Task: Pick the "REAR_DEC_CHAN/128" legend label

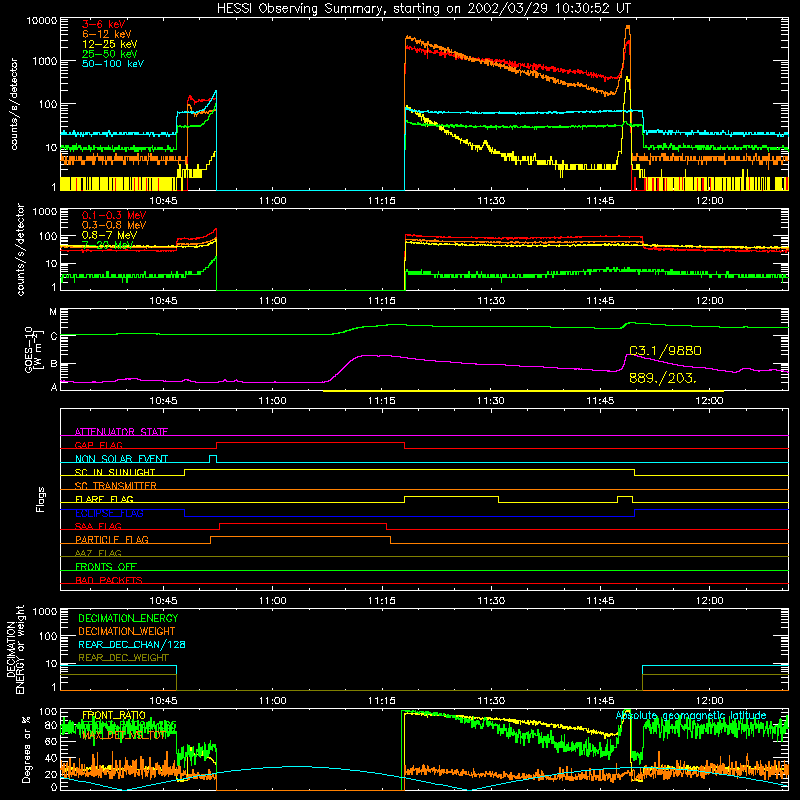Action: (132, 644)
